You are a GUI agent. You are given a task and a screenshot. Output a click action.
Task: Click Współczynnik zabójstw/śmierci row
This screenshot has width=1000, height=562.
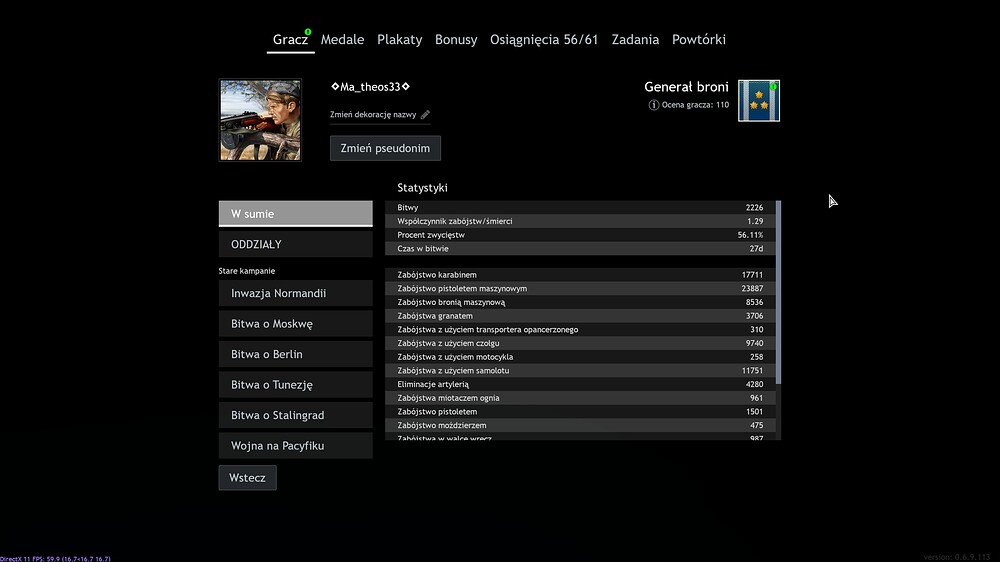(580, 221)
